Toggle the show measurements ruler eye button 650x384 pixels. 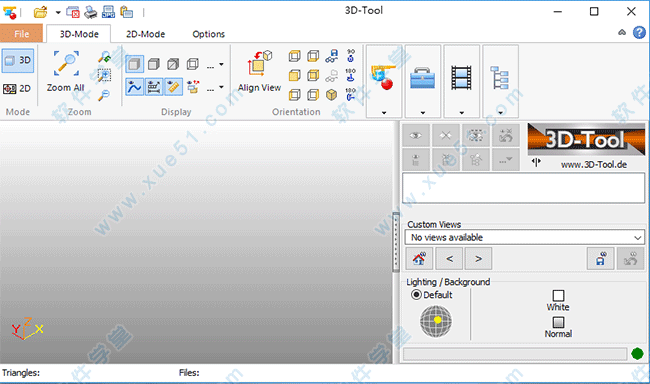coord(173,87)
